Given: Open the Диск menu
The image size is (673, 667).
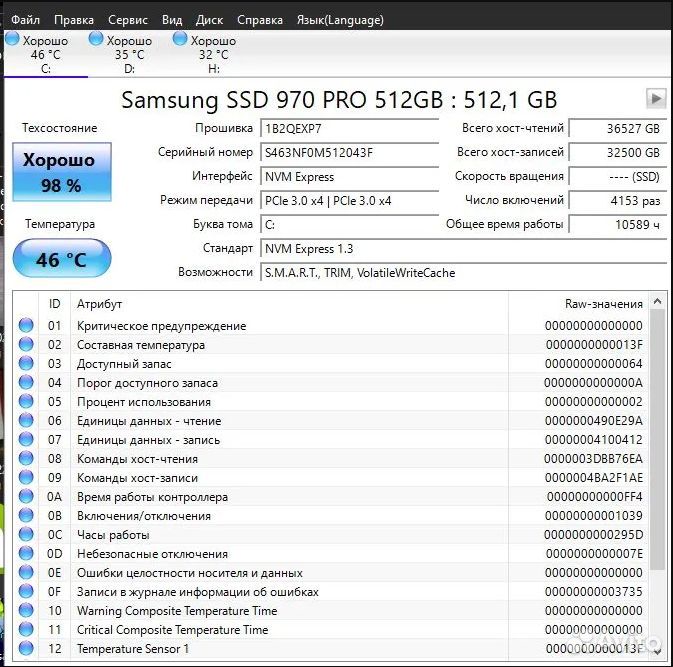Looking at the screenshot, I should pos(209,20).
